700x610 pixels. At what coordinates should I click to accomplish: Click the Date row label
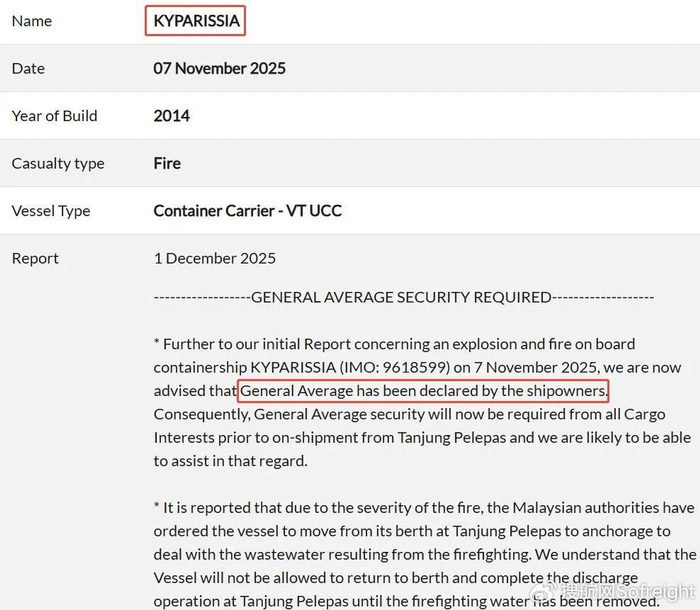click(28, 68)
